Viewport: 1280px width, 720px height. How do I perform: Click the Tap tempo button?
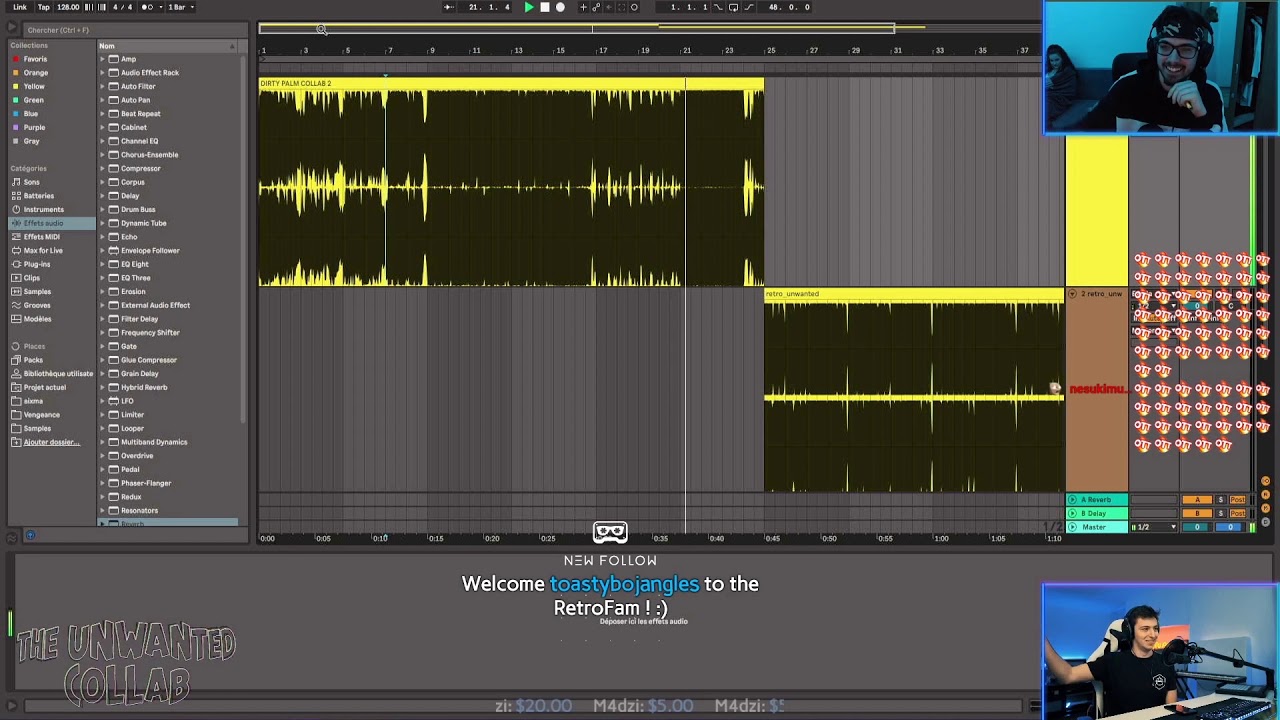tap(43, 7)
